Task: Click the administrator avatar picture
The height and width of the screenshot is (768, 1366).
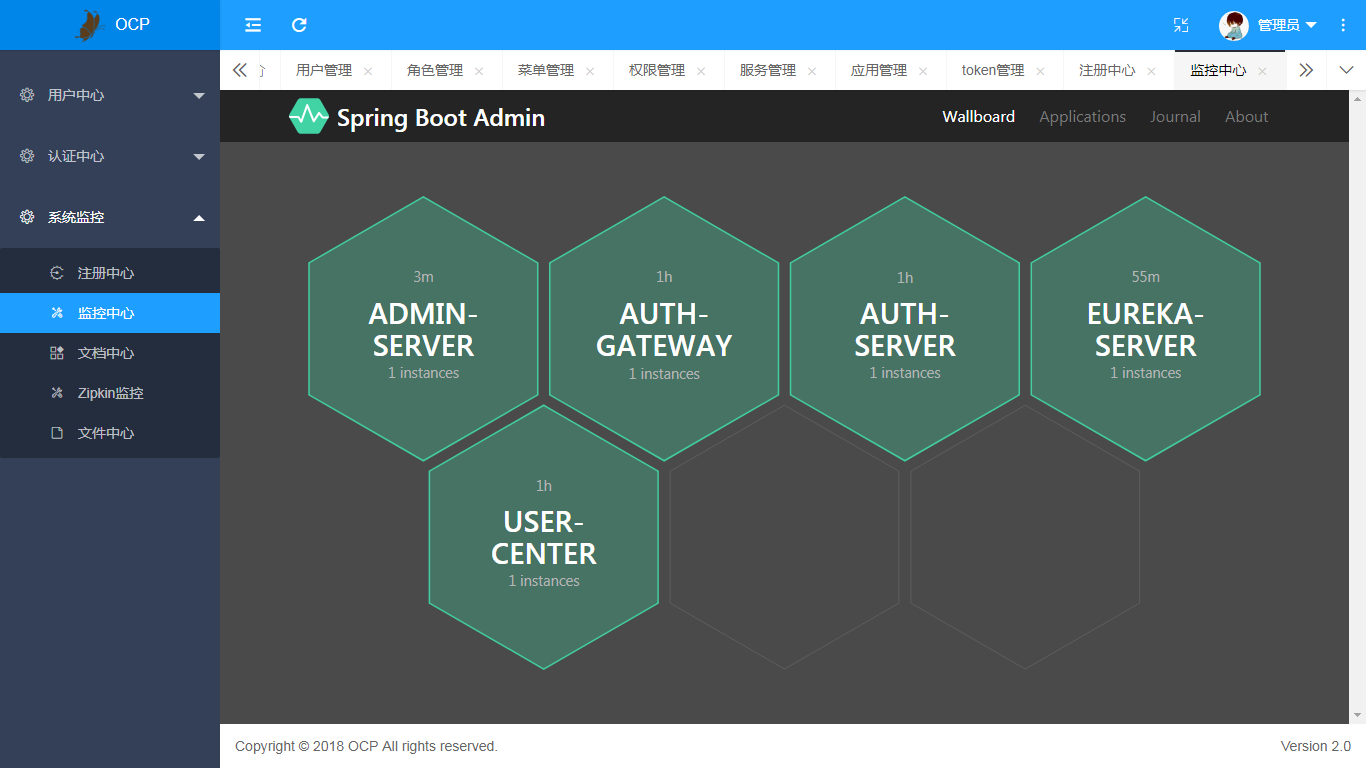Action: click(1234, 25)
